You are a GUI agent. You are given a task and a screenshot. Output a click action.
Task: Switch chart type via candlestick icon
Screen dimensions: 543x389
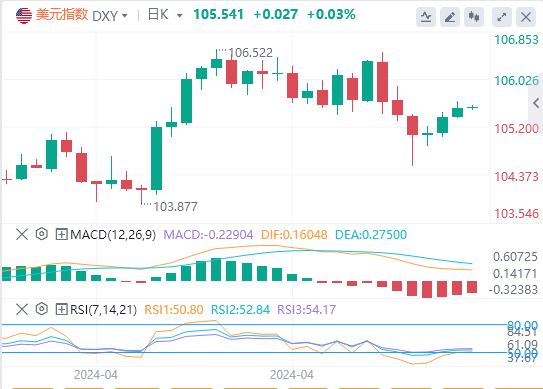(474, 17)
